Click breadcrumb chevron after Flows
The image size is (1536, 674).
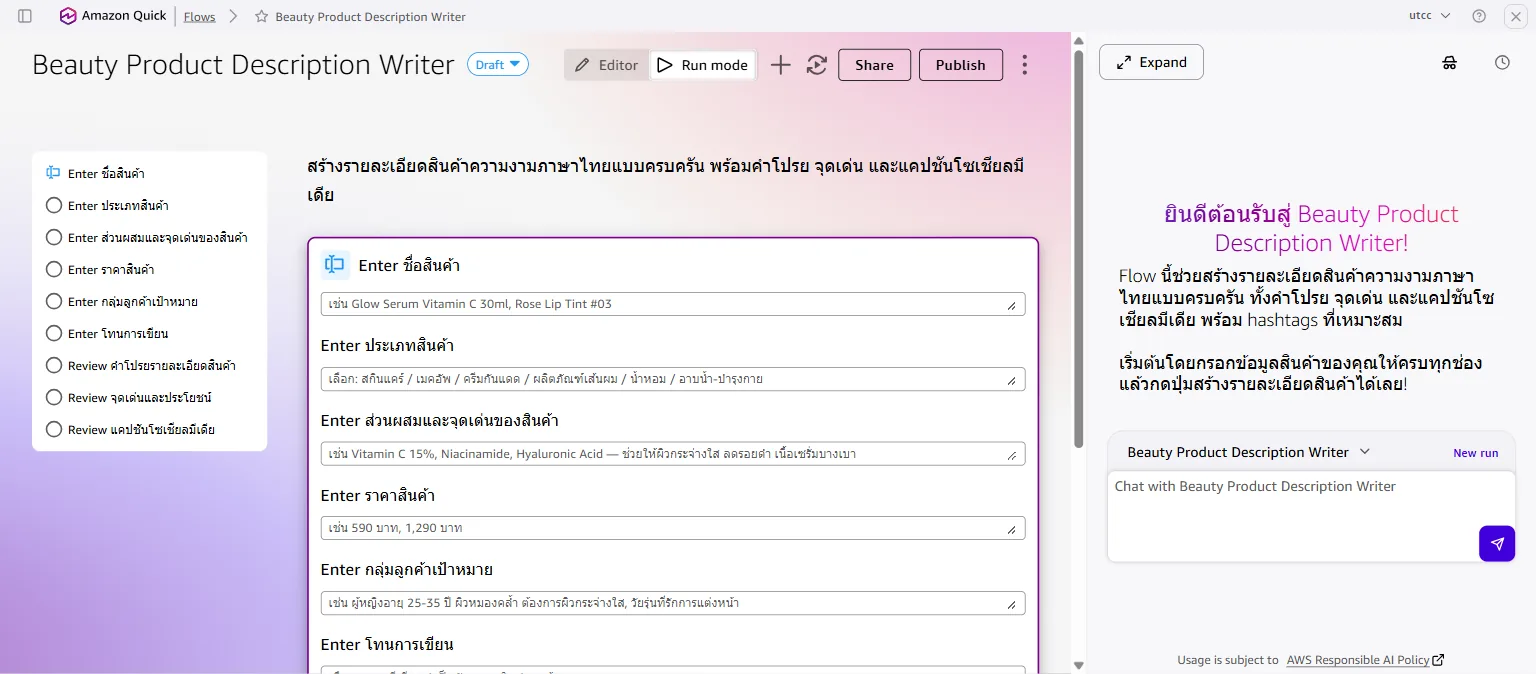click(x=233, y=16)
